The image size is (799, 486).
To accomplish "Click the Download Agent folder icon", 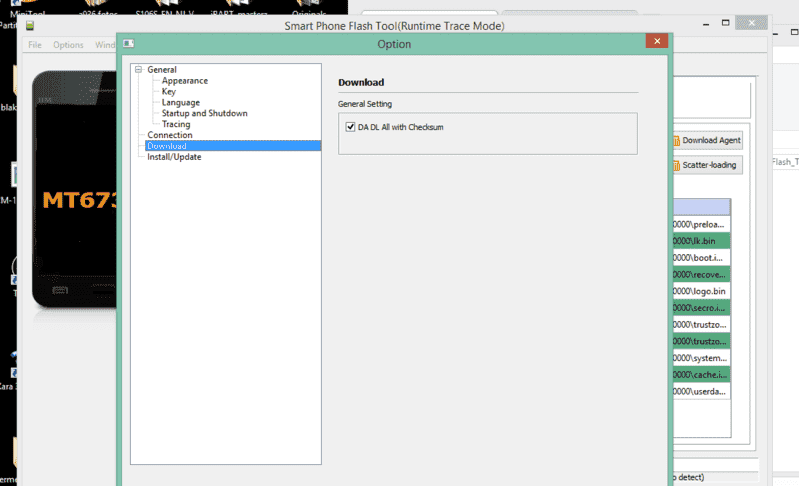I will 676,141.
